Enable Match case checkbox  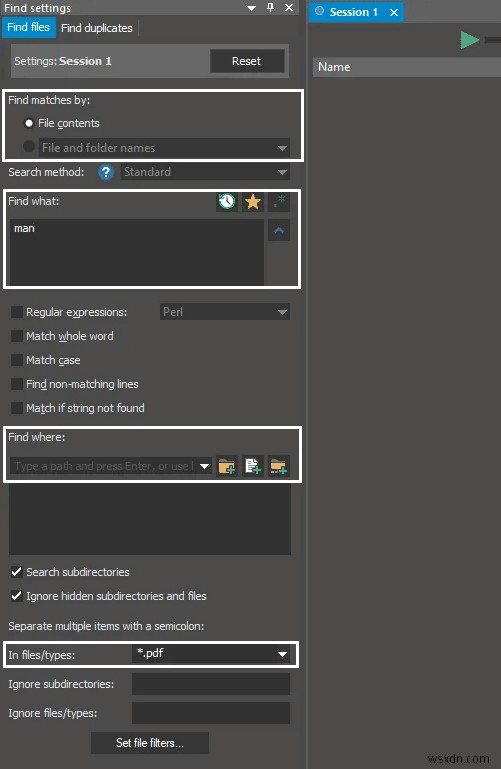coord(17,360)
